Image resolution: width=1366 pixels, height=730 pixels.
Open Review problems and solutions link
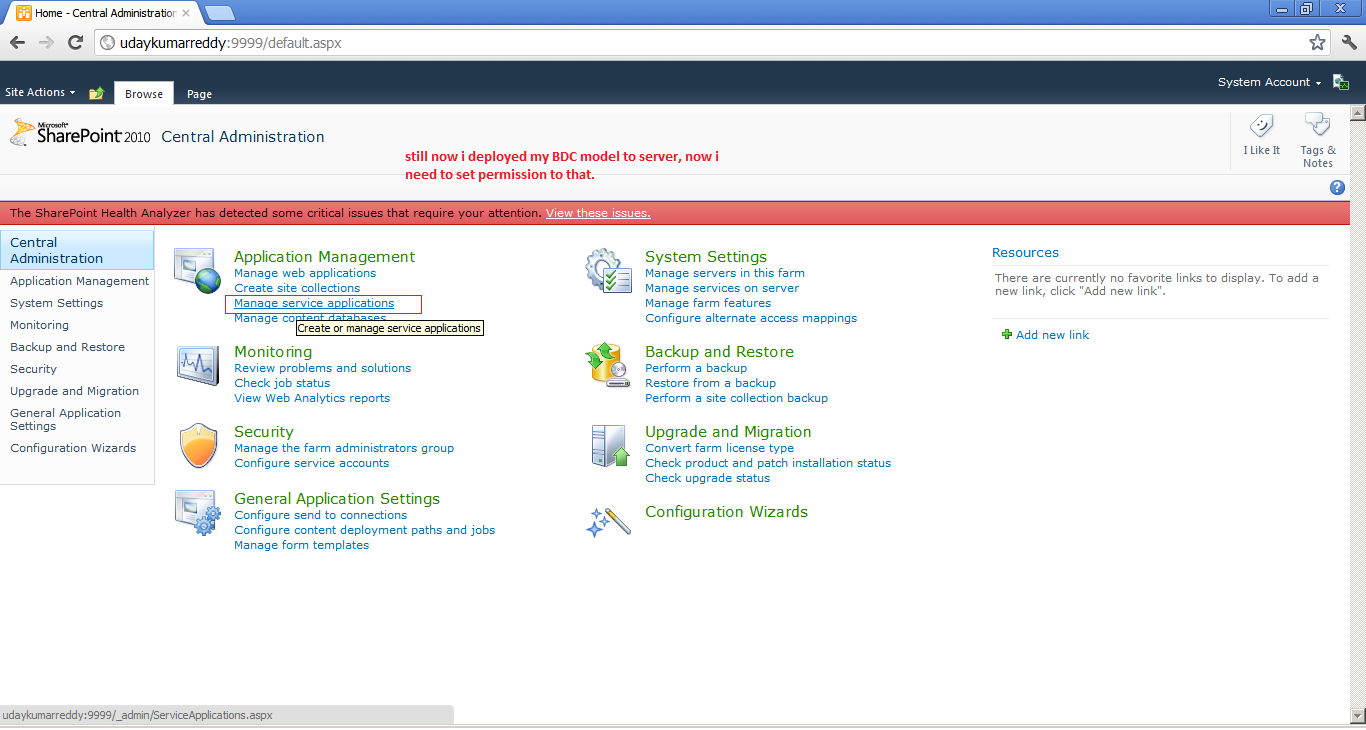point(322,368)
